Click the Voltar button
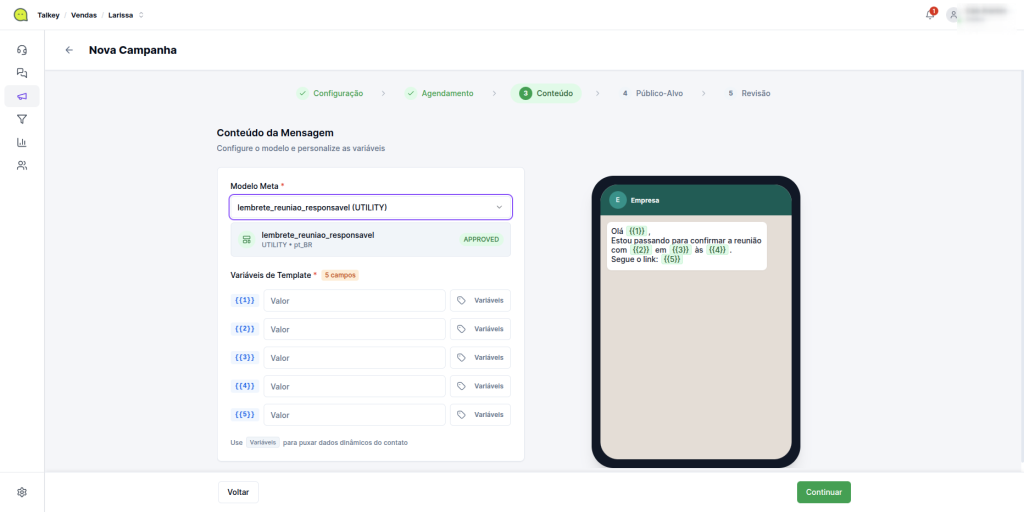This screenshot has width=1024, height=512. (x=238, y=492)
